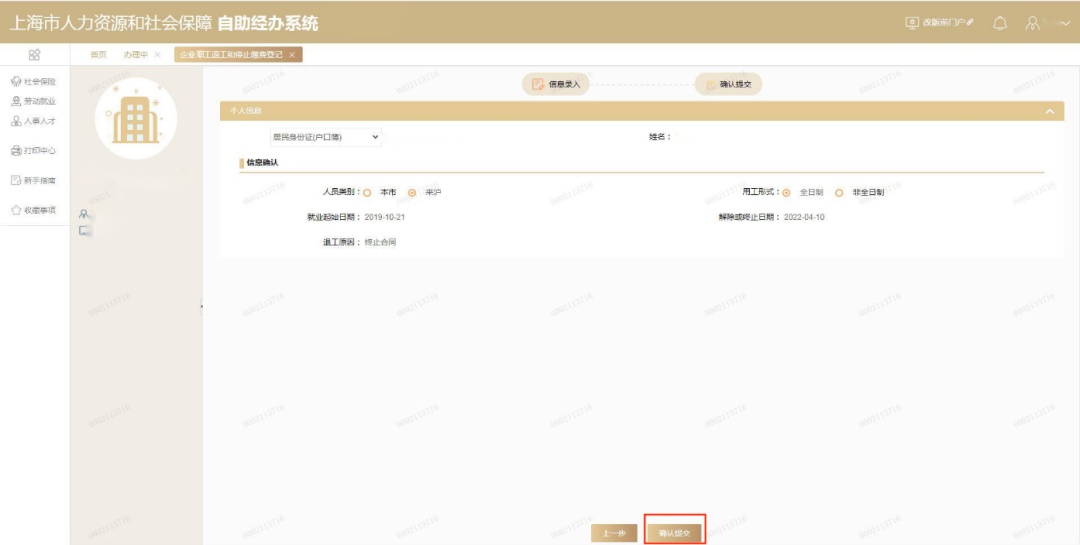Collapse the 个人信息 panel with the chevron

coord(1049,111)
